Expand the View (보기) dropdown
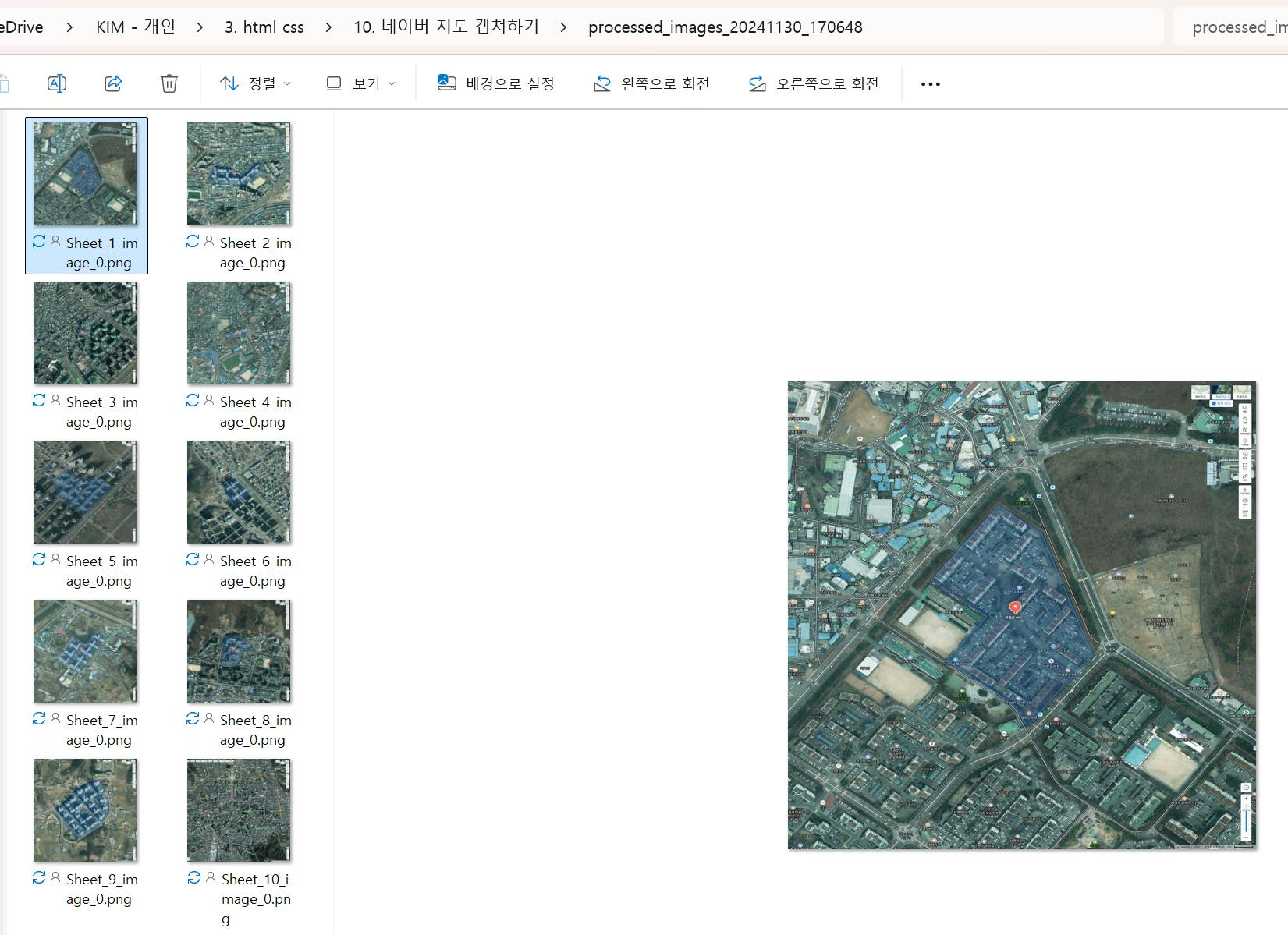This screenshot has height=935, width=1288. 360,83
